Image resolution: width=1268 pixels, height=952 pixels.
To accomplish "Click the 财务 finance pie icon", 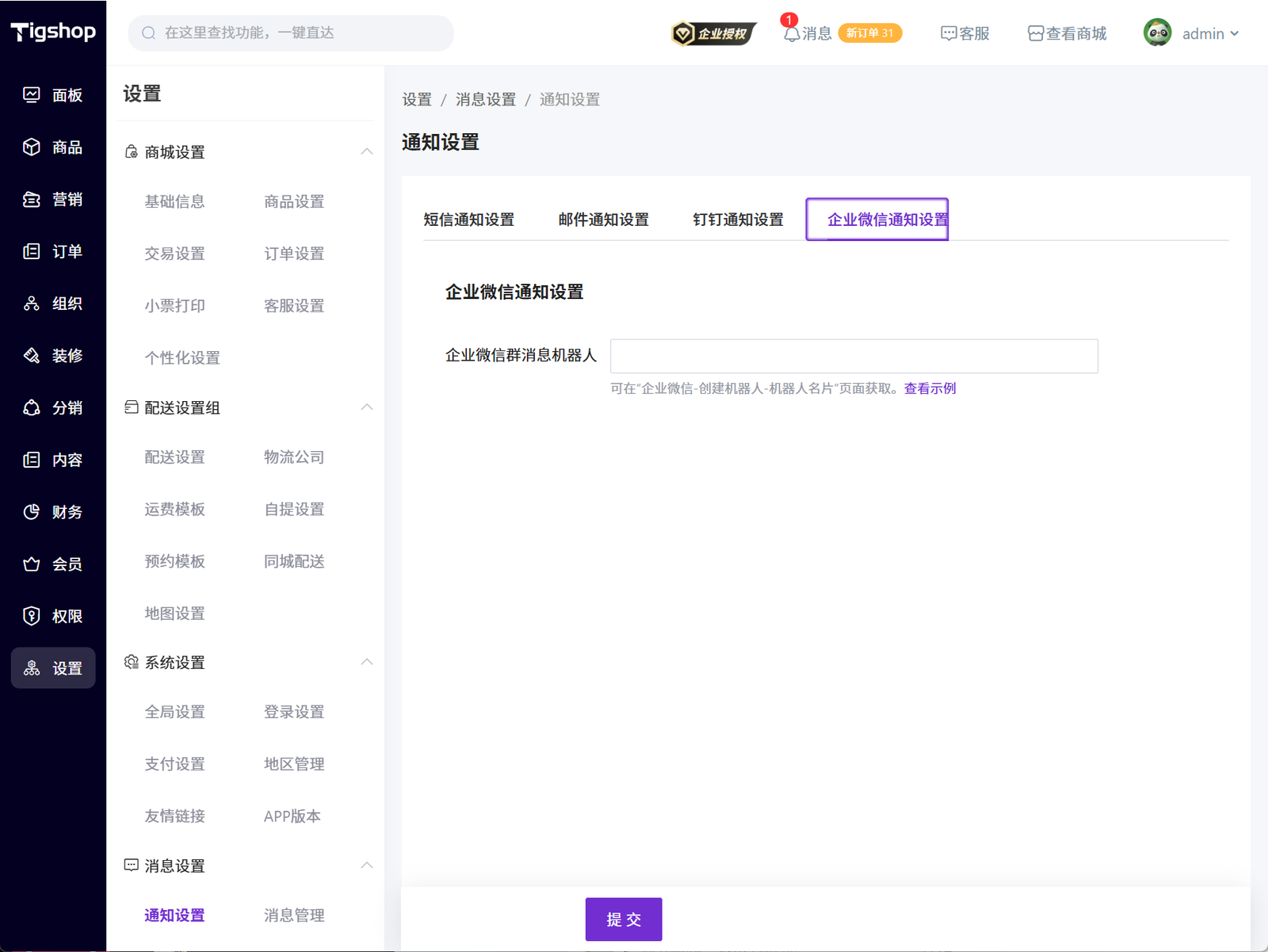I will pos(31,512).
